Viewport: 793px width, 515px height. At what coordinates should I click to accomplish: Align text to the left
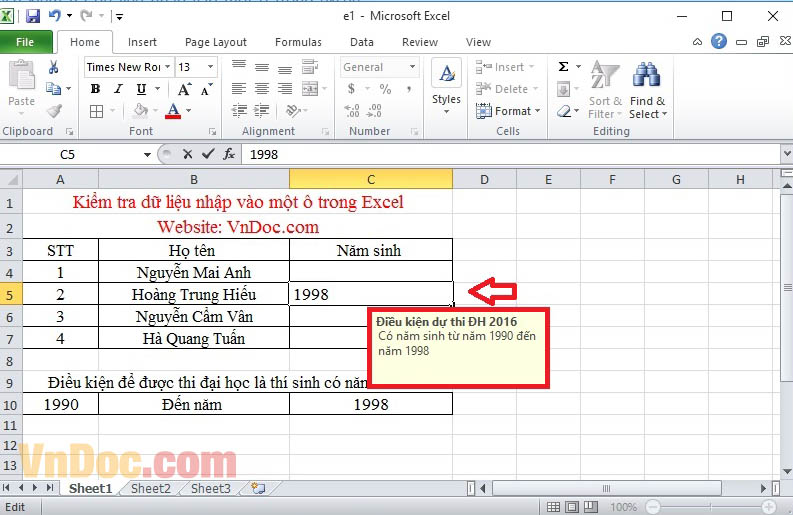[239, 89]
